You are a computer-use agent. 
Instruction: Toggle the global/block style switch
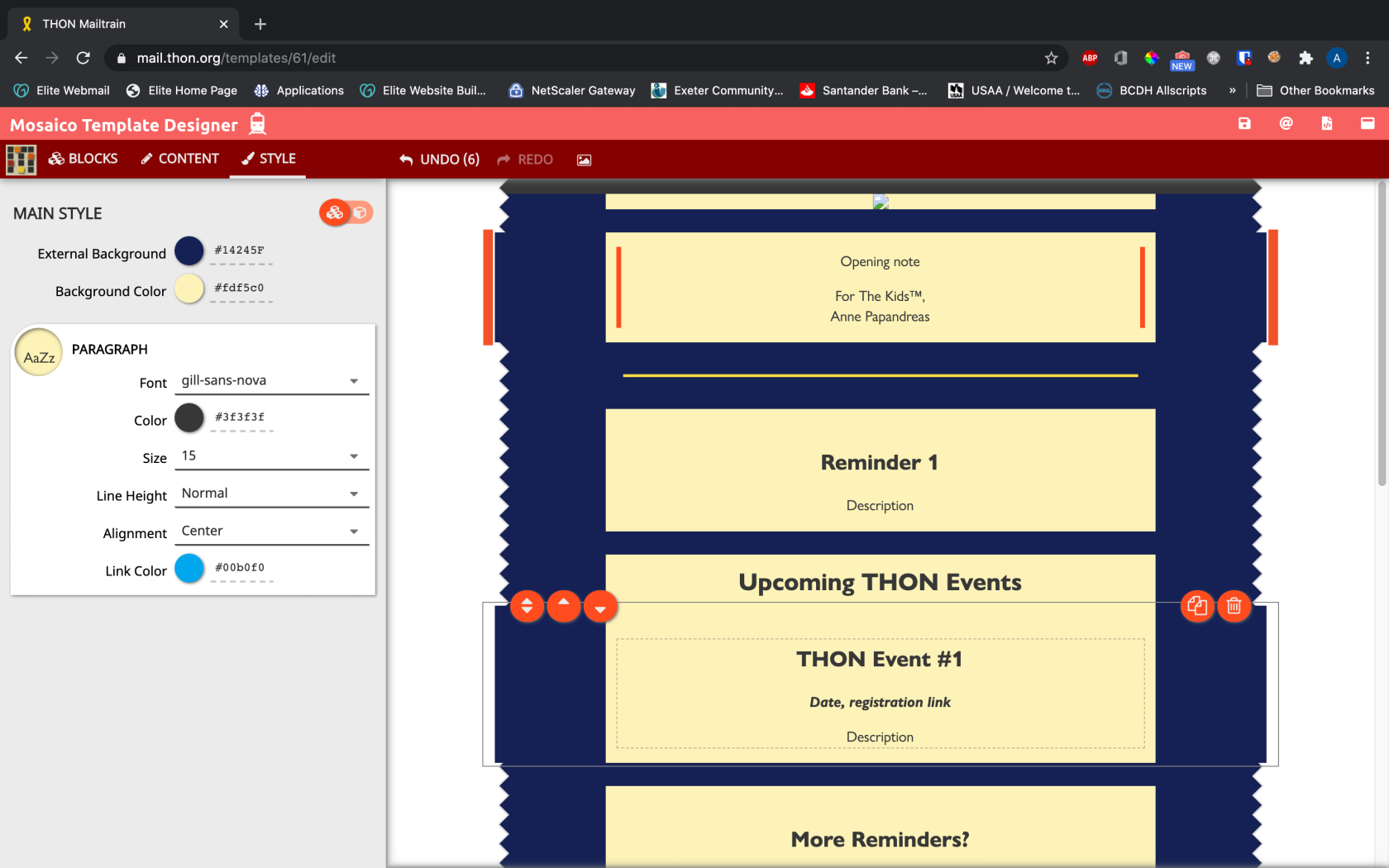346,213
